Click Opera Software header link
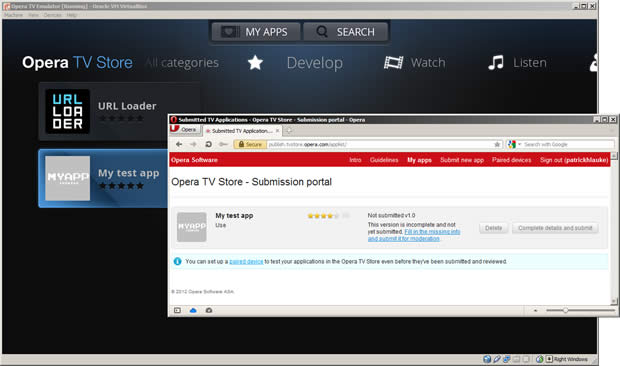 (194, 160)
